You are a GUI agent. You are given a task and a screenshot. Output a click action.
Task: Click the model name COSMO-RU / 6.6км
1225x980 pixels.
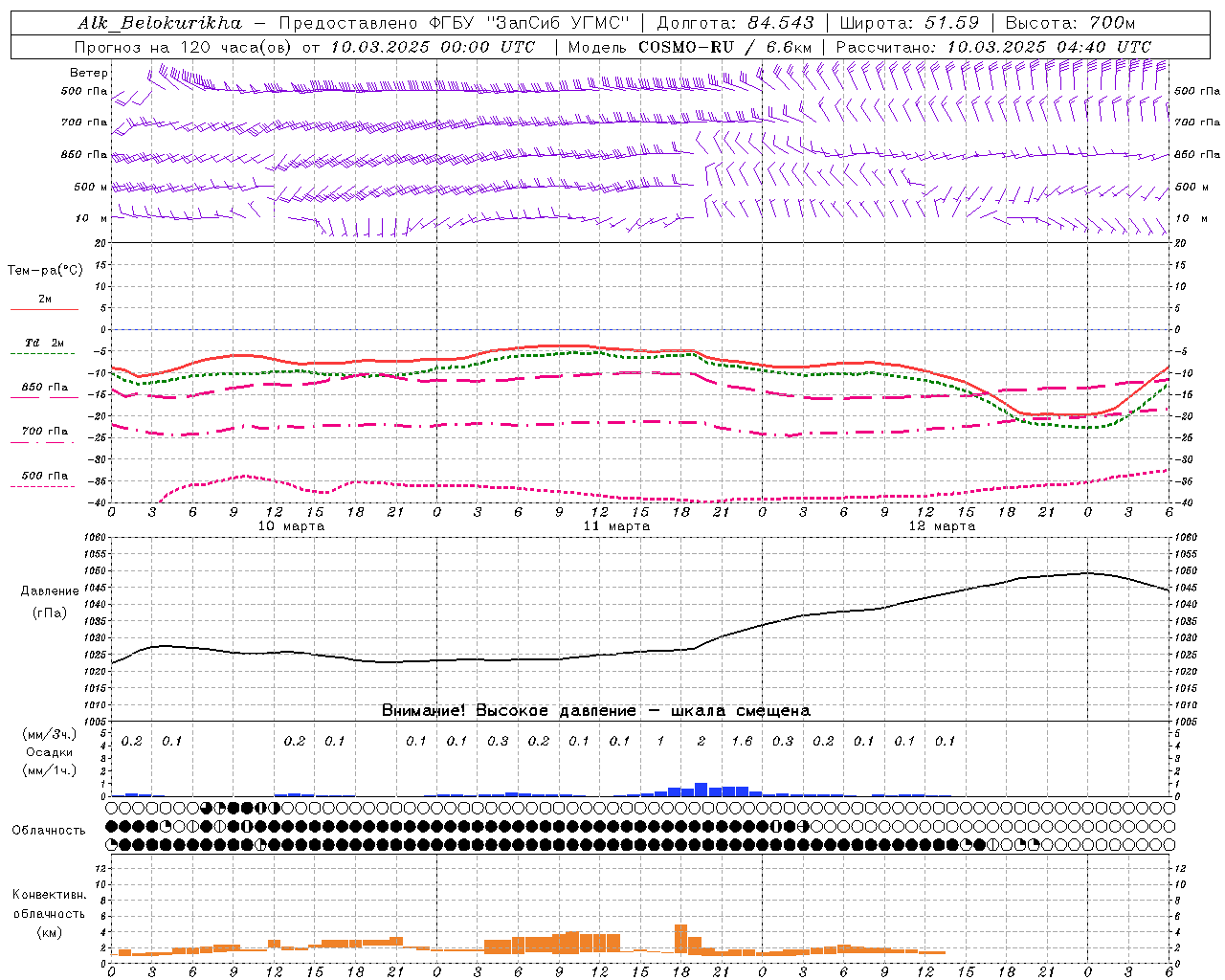click(724, 47)
